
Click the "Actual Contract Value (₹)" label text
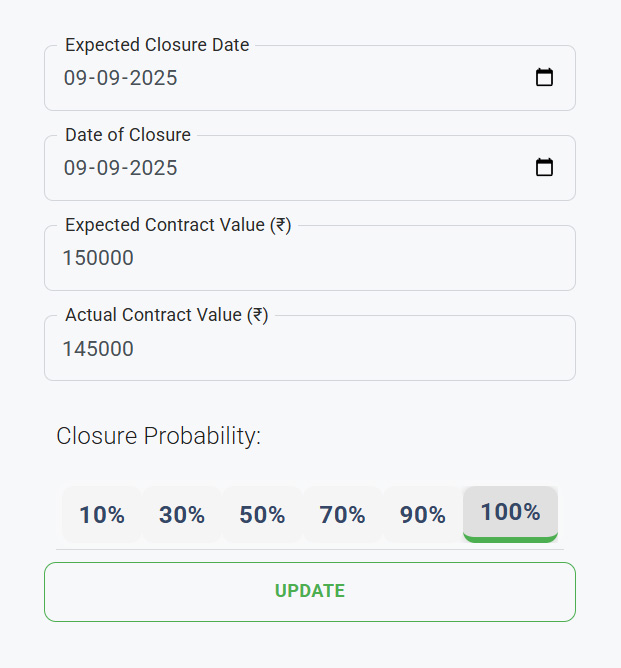pyautogui.click(x=167, y=315)
